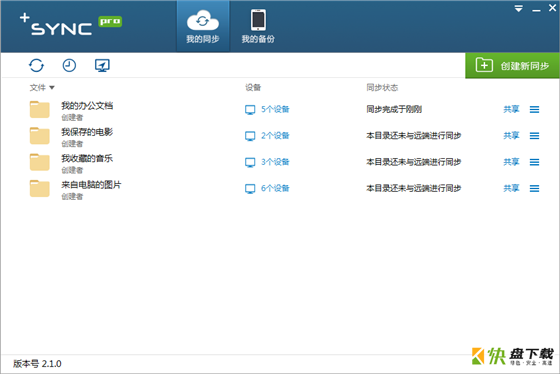Open hamburger menu for 来自电脑的图片 row
Image resolution: width=560 pixels, height=374 pixels.
[534, 188]
